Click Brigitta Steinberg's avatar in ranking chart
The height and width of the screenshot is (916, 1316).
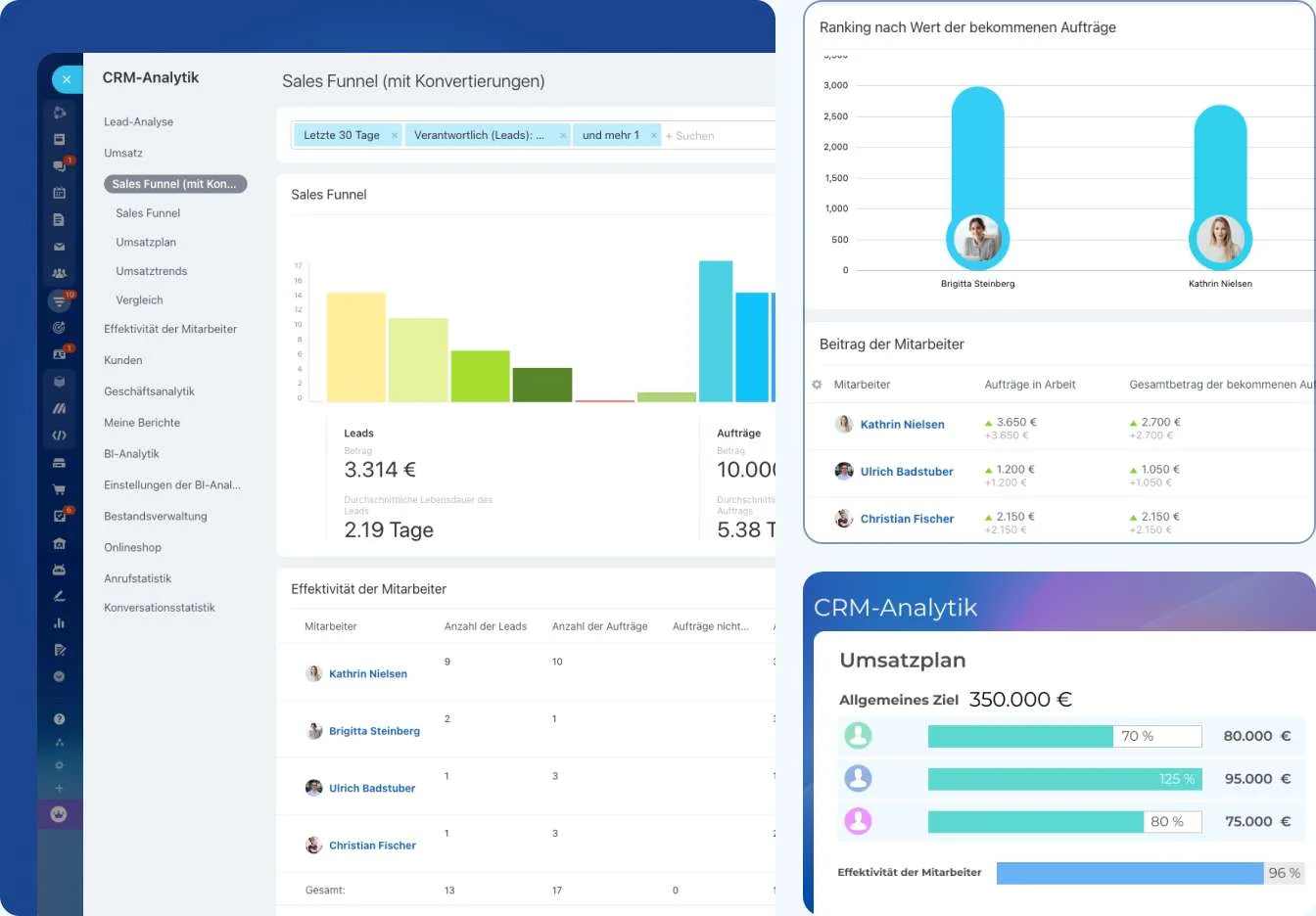(x=977, y=238)
